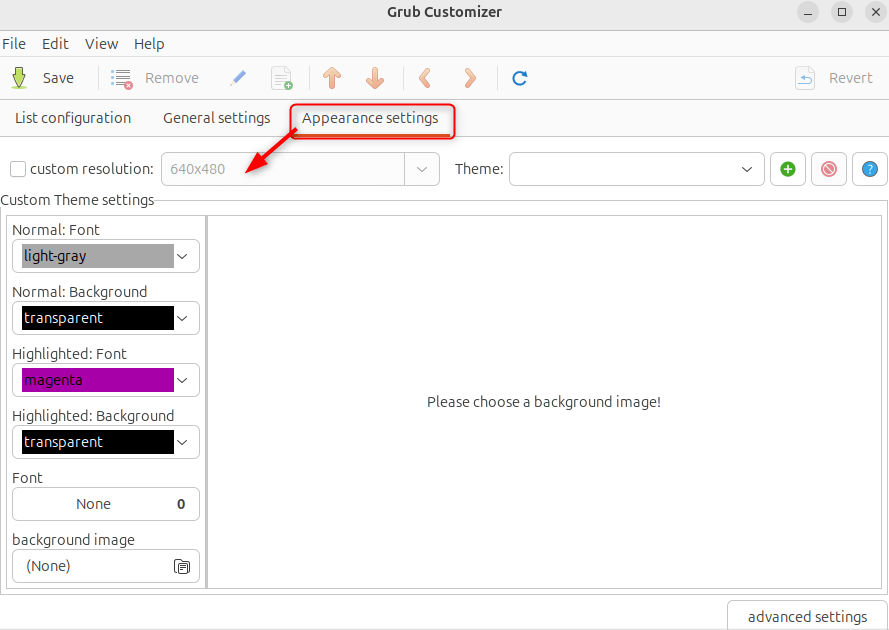Open the Edit menu
This screenshot has width=889, height=630.
(55, 44)
